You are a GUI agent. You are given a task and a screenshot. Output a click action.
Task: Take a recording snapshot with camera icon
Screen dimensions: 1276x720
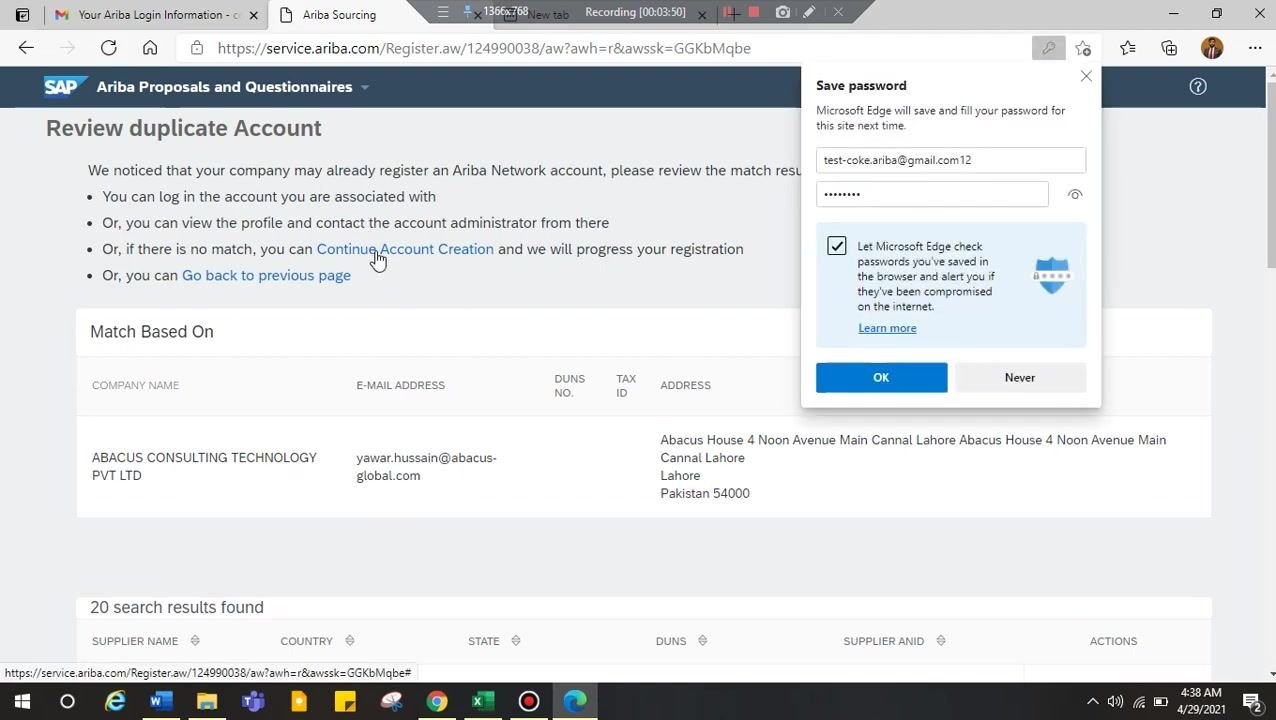pos(783,12)
